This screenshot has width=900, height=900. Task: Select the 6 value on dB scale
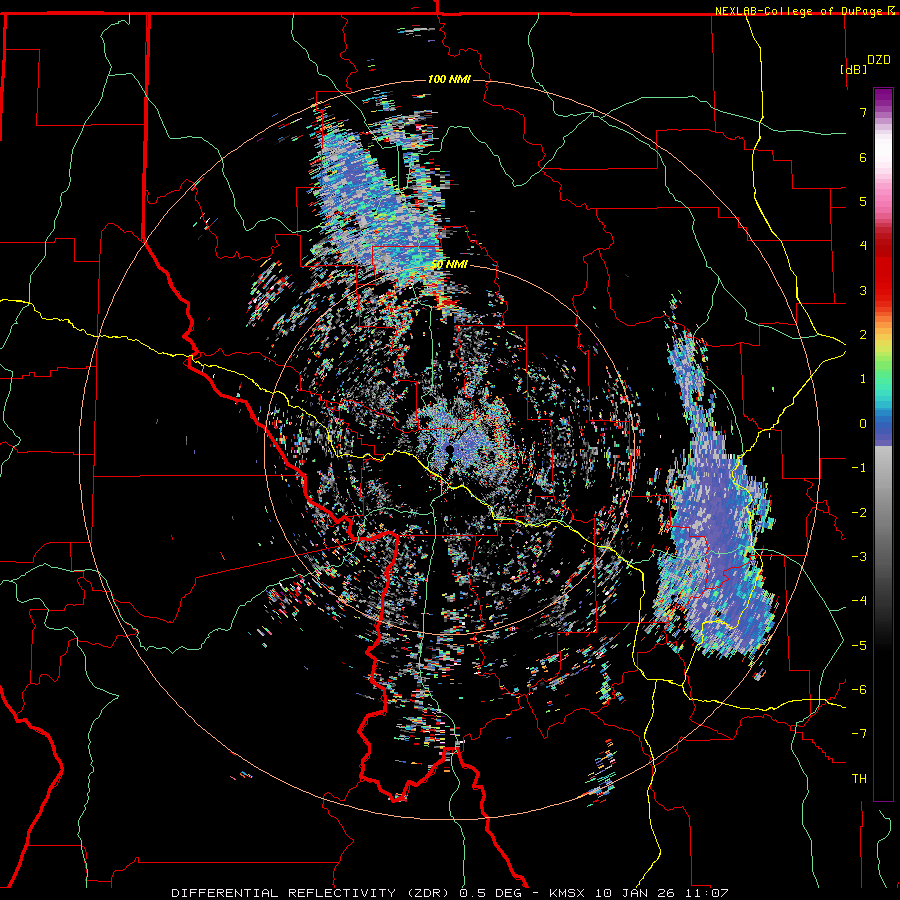(x=863, y=157)
